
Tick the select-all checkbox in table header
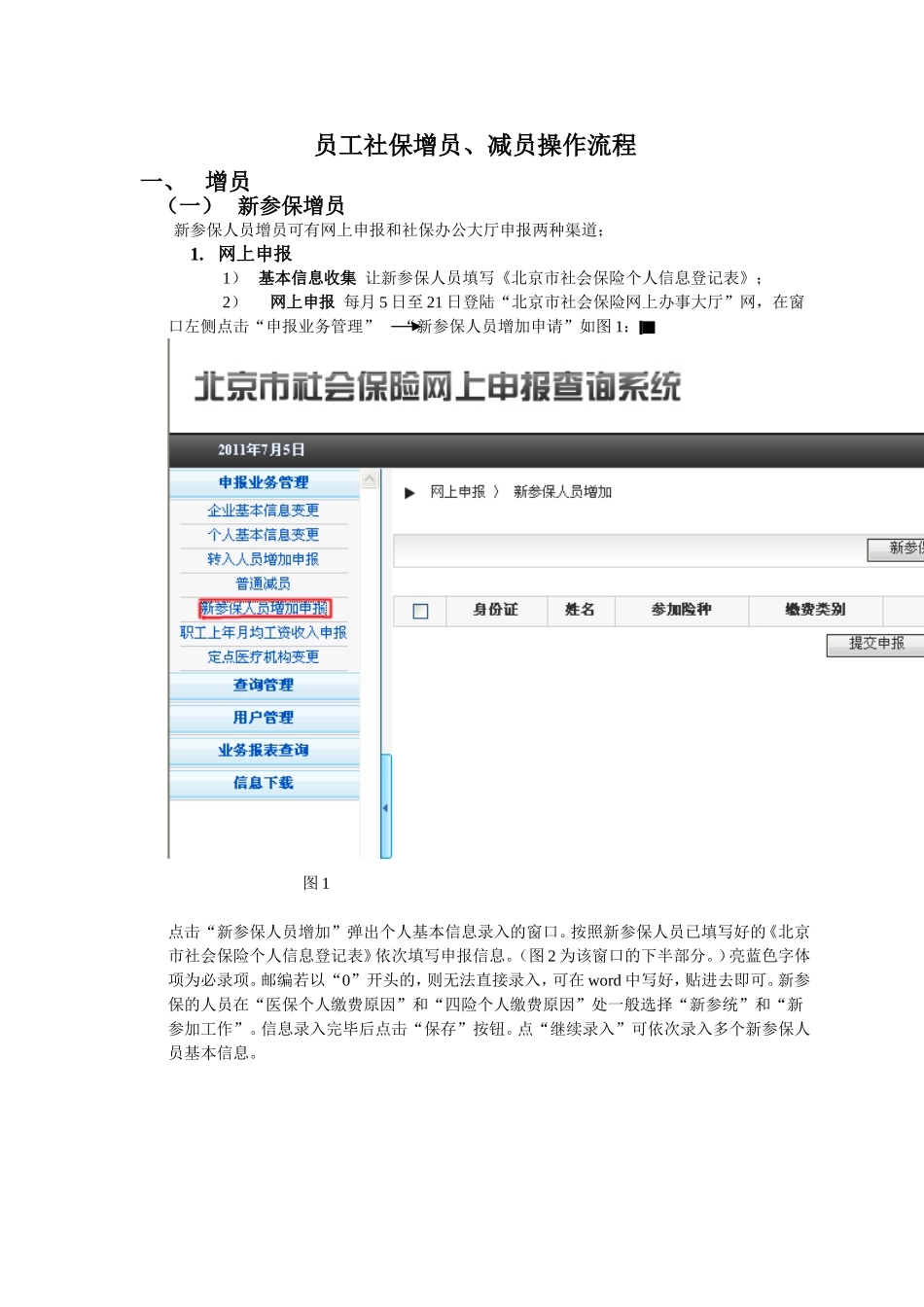point(421,611)
